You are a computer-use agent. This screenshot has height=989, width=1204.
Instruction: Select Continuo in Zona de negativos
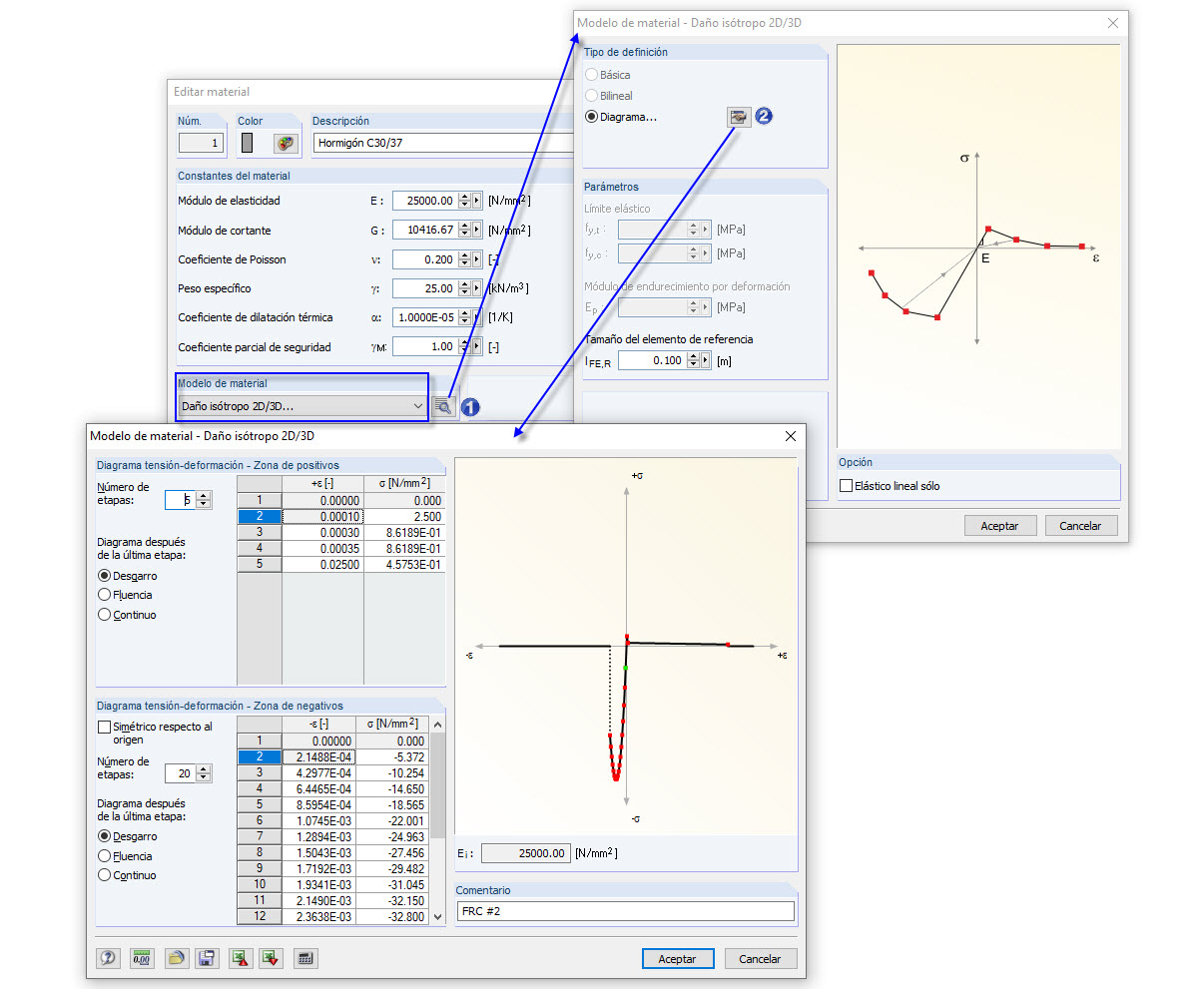tap(104, 875)
